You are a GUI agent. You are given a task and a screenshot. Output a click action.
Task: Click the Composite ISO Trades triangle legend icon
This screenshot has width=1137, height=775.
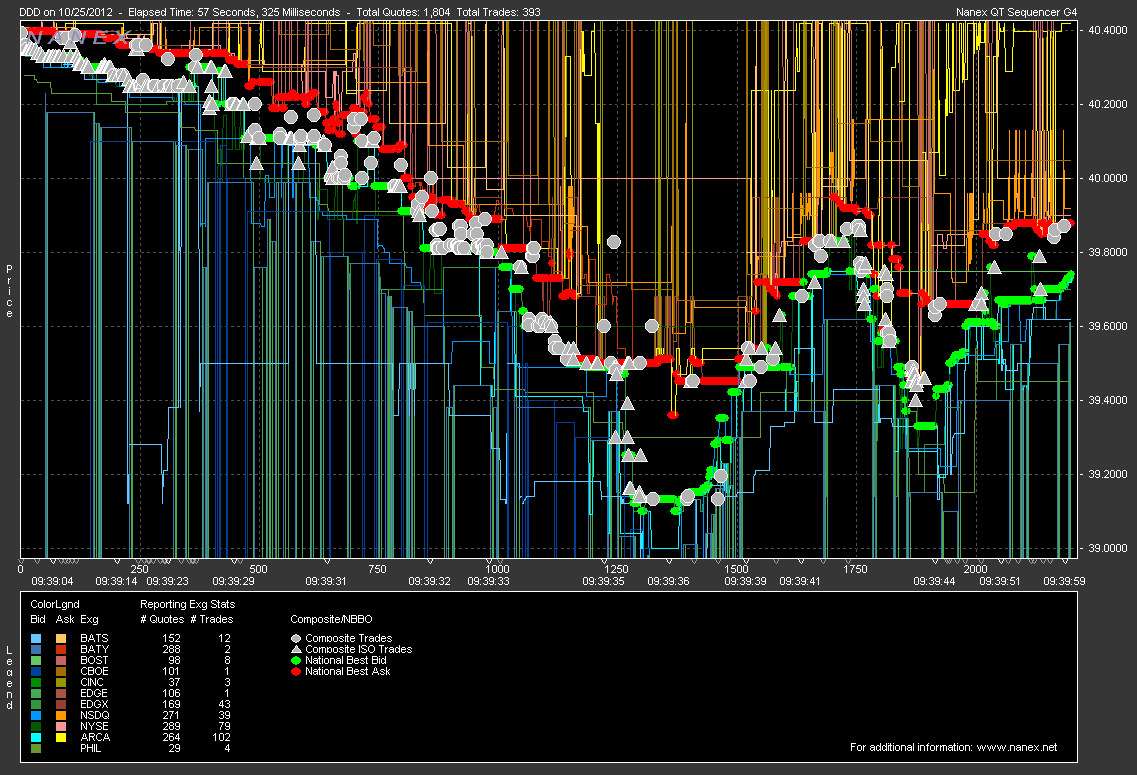point(296,650)
